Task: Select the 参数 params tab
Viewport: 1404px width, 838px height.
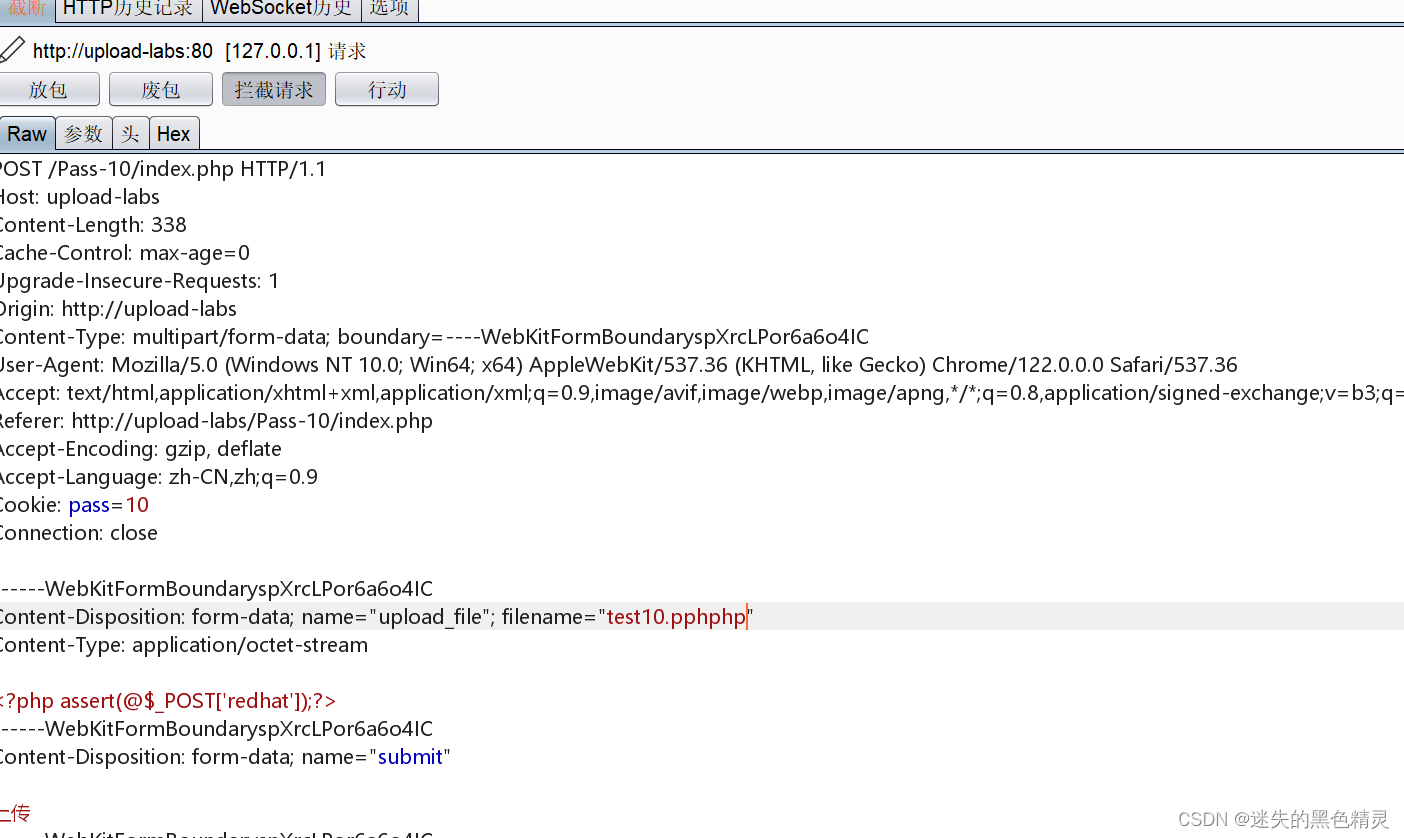Action: [83, 133]
